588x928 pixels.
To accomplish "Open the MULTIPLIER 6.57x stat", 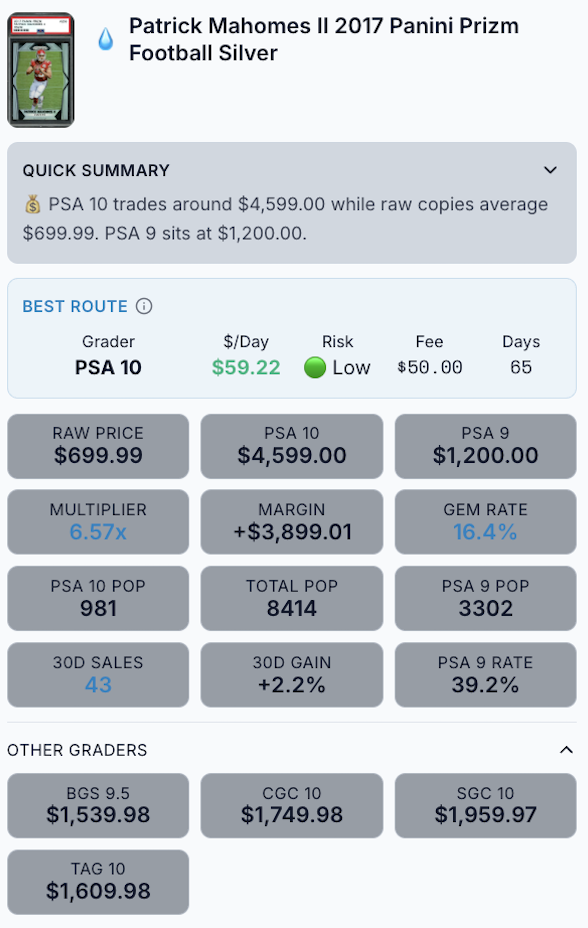I will [97, 521].
